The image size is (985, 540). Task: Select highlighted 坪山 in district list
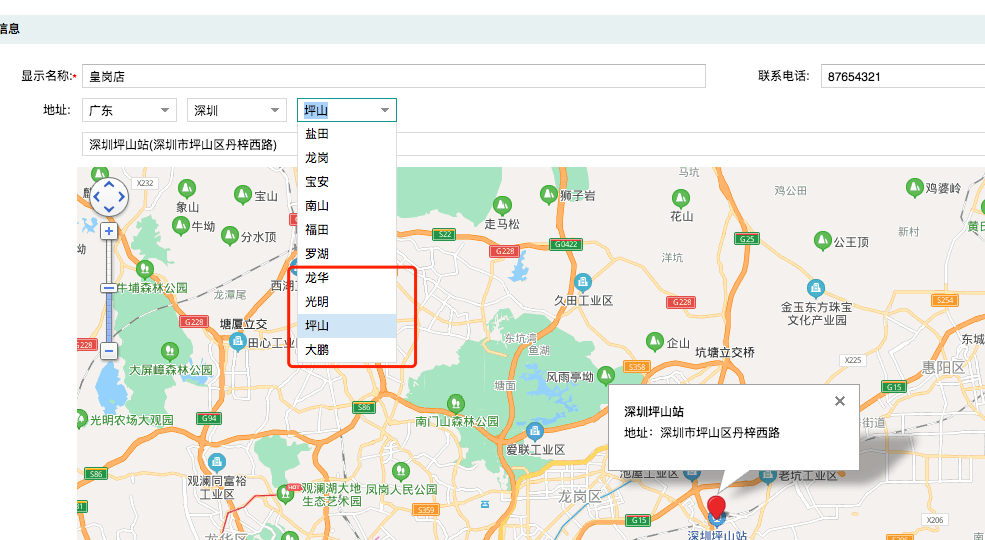(x=347, y=326)
